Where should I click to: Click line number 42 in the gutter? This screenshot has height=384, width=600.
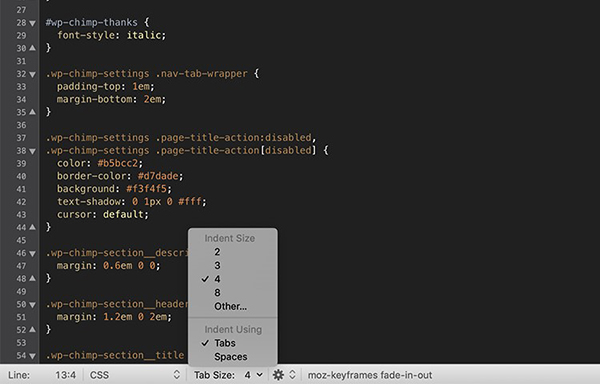click(21, 202)
